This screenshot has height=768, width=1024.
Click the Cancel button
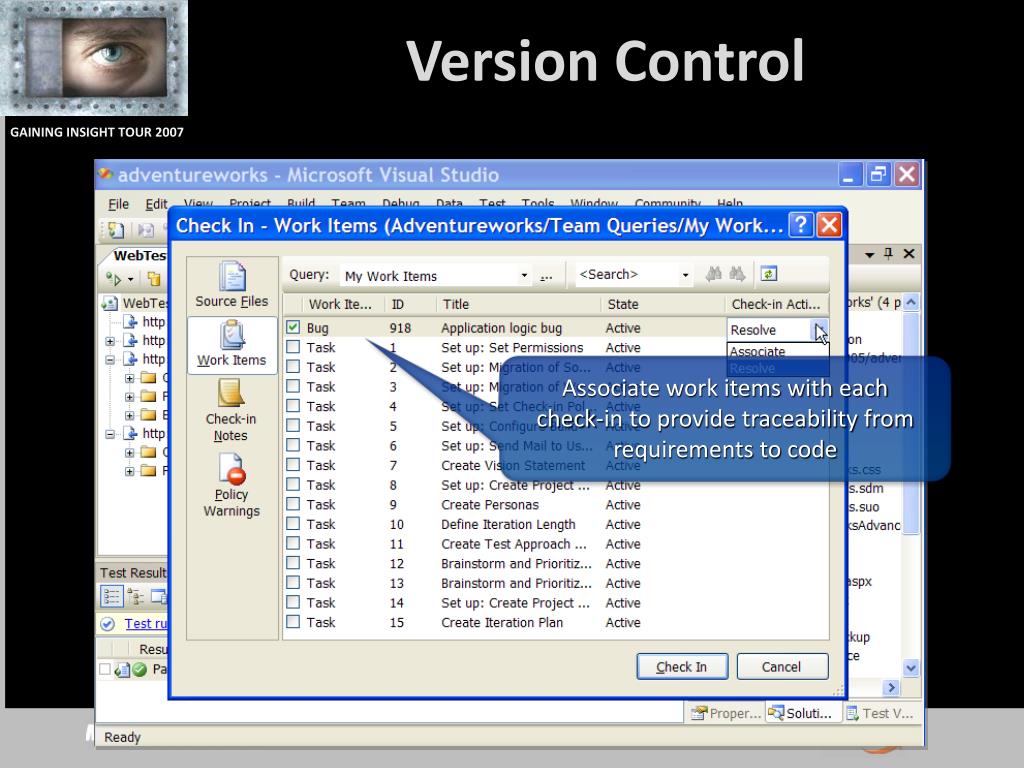pos(782,667)
